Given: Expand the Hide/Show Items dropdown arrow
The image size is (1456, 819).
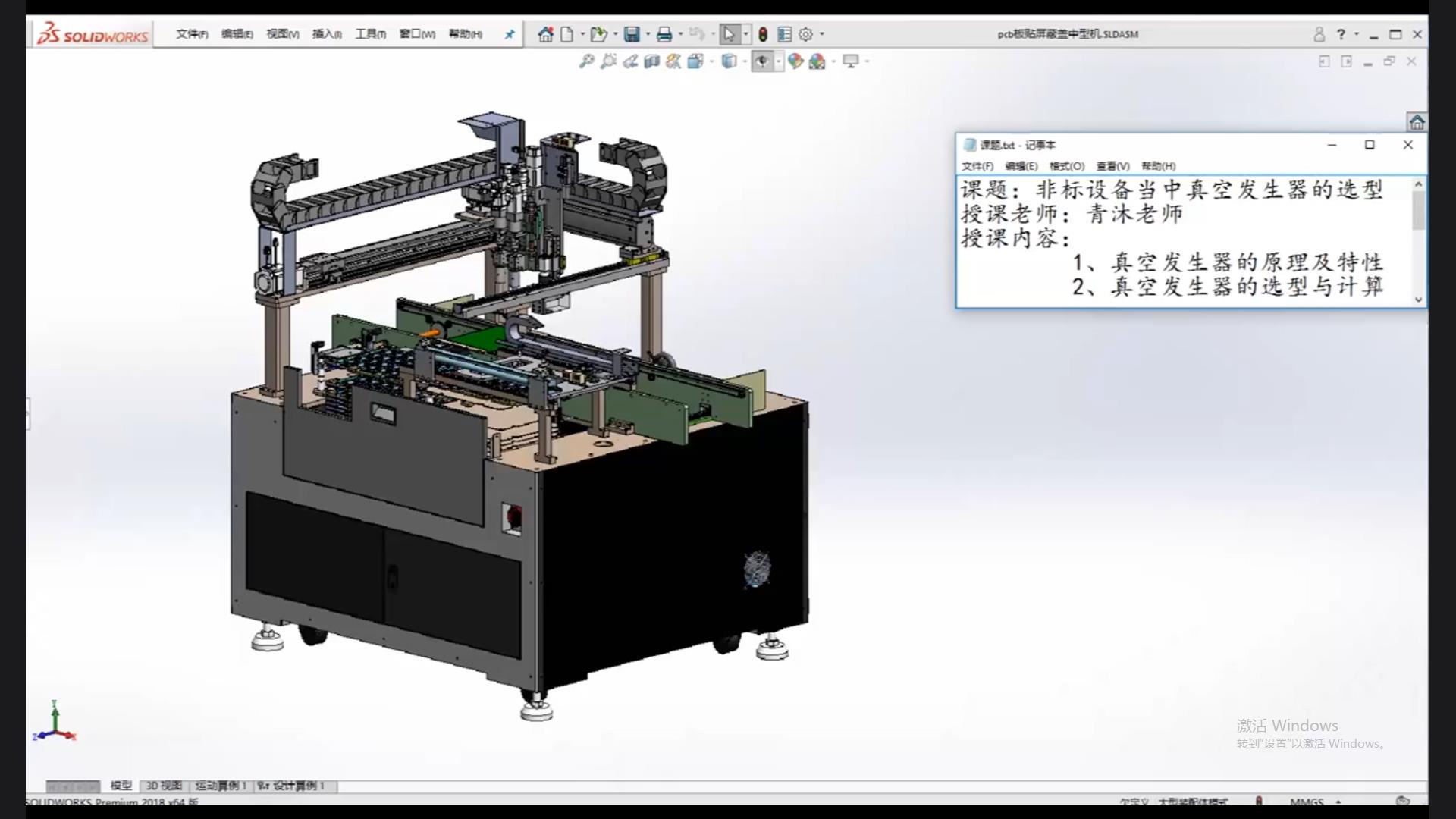Looking at the screenshot, I should click(778, 61).
